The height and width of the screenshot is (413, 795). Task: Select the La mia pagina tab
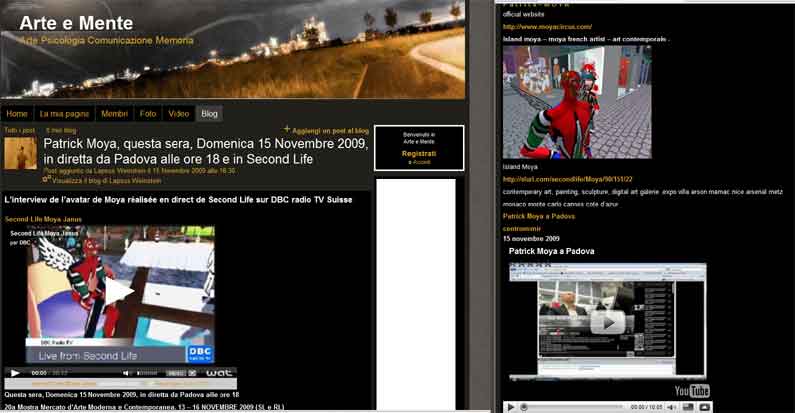pos(64,114)
